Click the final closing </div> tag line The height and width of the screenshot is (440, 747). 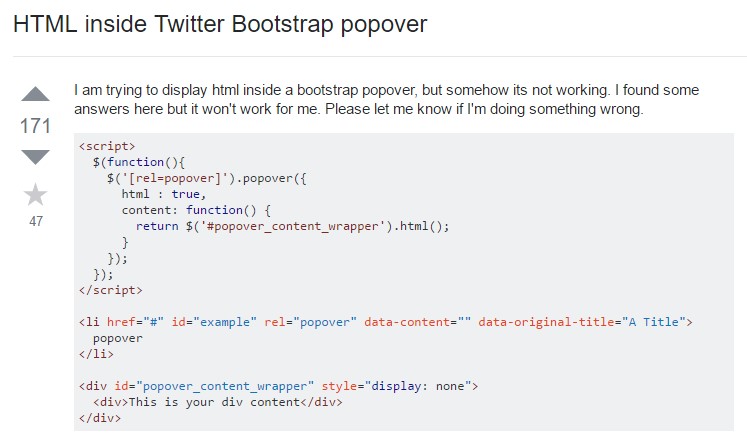[100, 418]
